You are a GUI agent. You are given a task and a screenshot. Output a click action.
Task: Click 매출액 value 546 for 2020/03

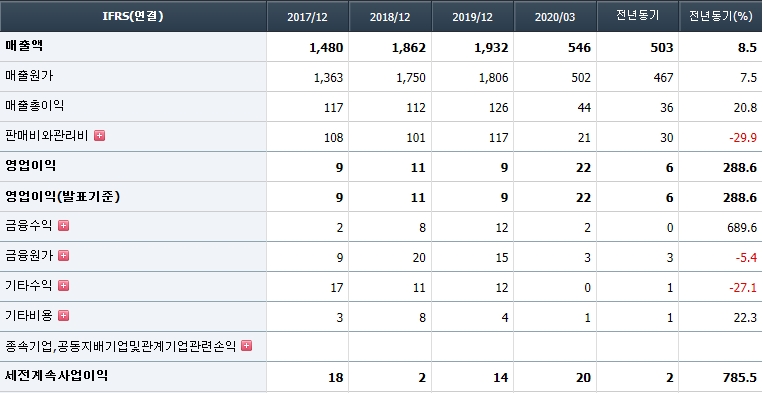[580, 48]
